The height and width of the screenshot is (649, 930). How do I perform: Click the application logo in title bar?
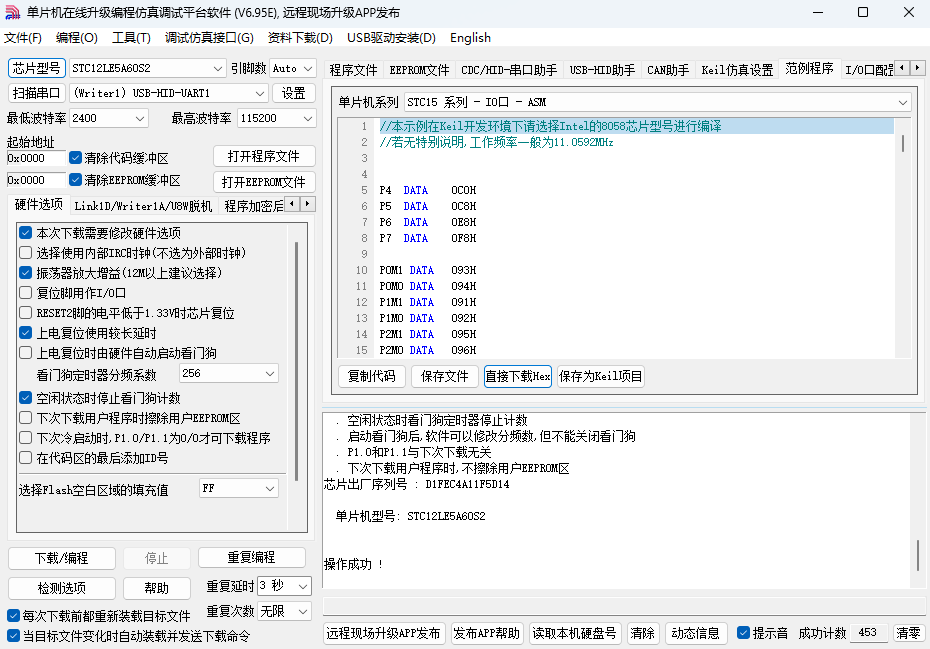click(x=13, y=13)
